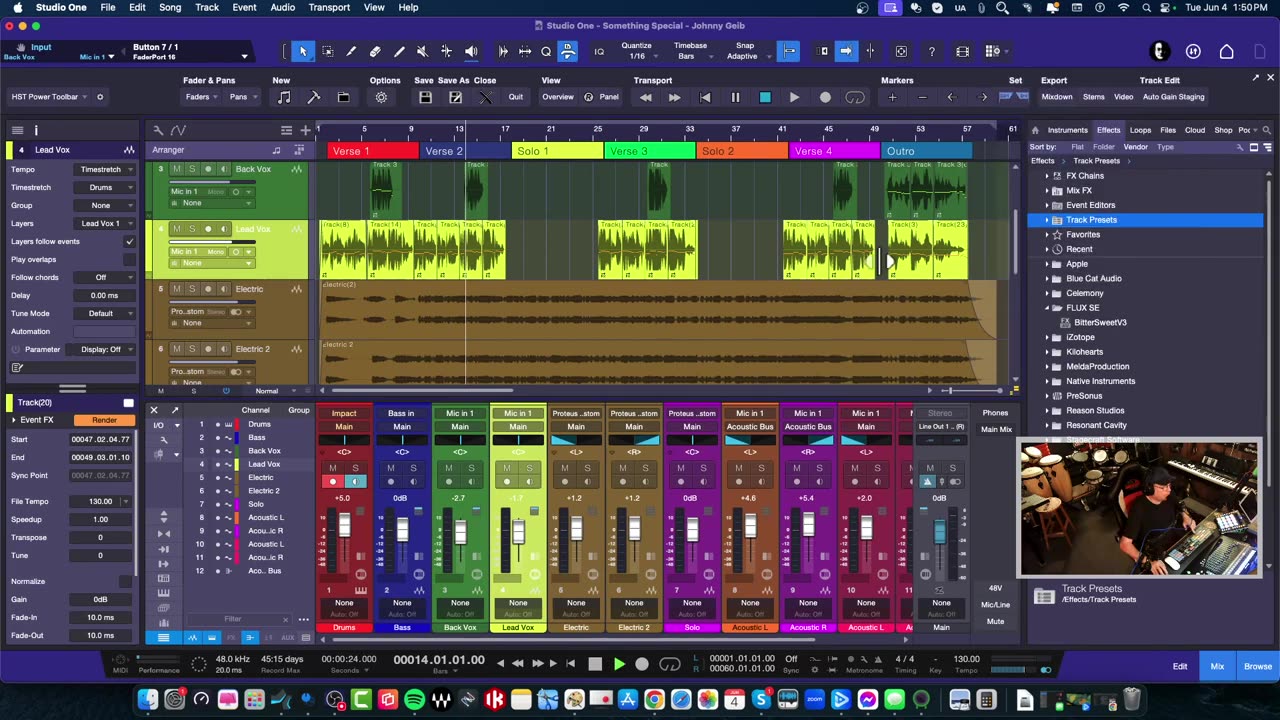The image size is (1280, 720).
Task: Select the Listen speaker tool
Action: pyautogui.click(x=471, y=51)
